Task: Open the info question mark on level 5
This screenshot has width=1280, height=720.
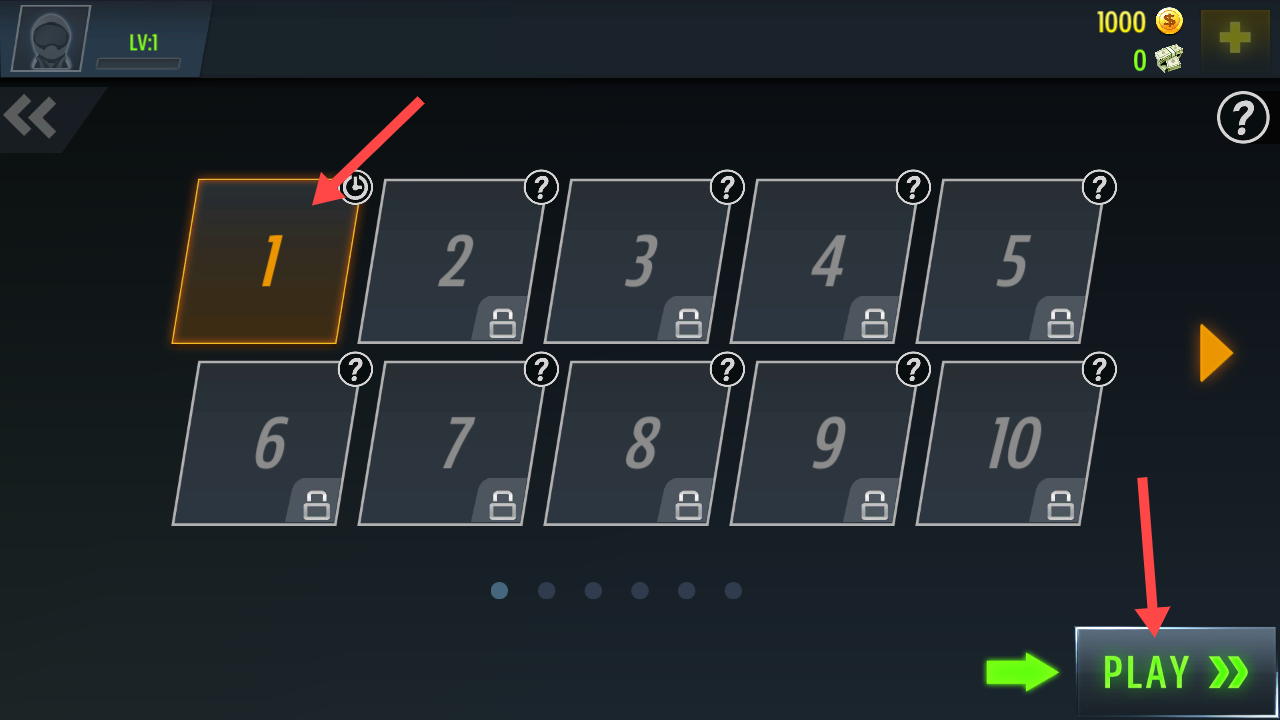Action: [x=1099, y=187]
